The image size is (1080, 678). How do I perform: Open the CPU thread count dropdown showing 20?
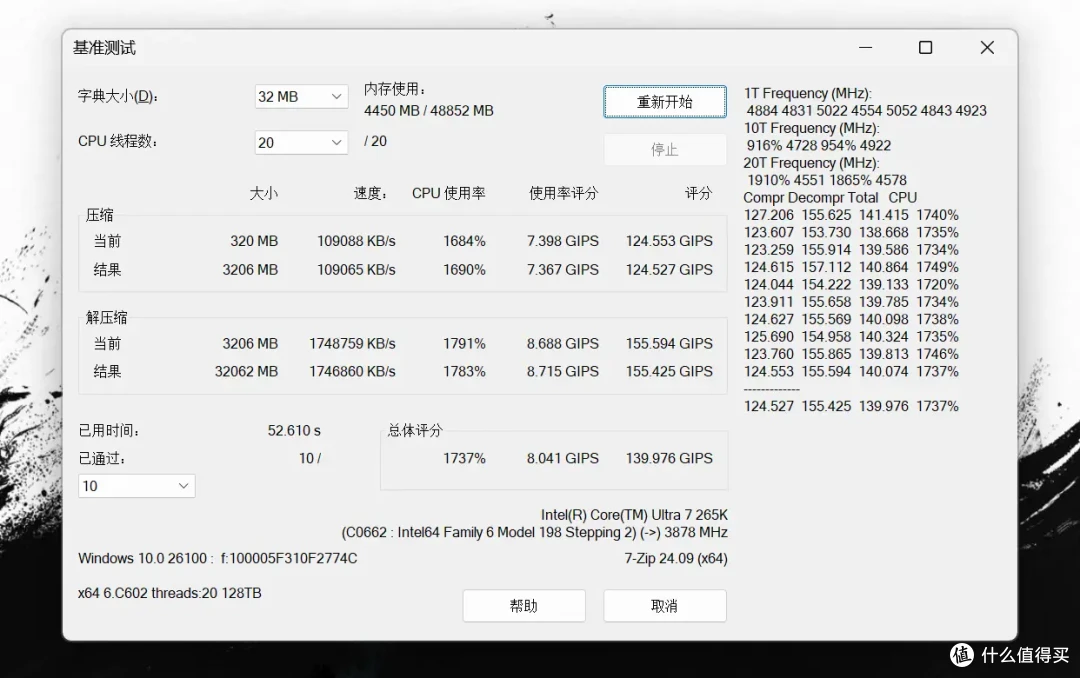pos(301,143)
